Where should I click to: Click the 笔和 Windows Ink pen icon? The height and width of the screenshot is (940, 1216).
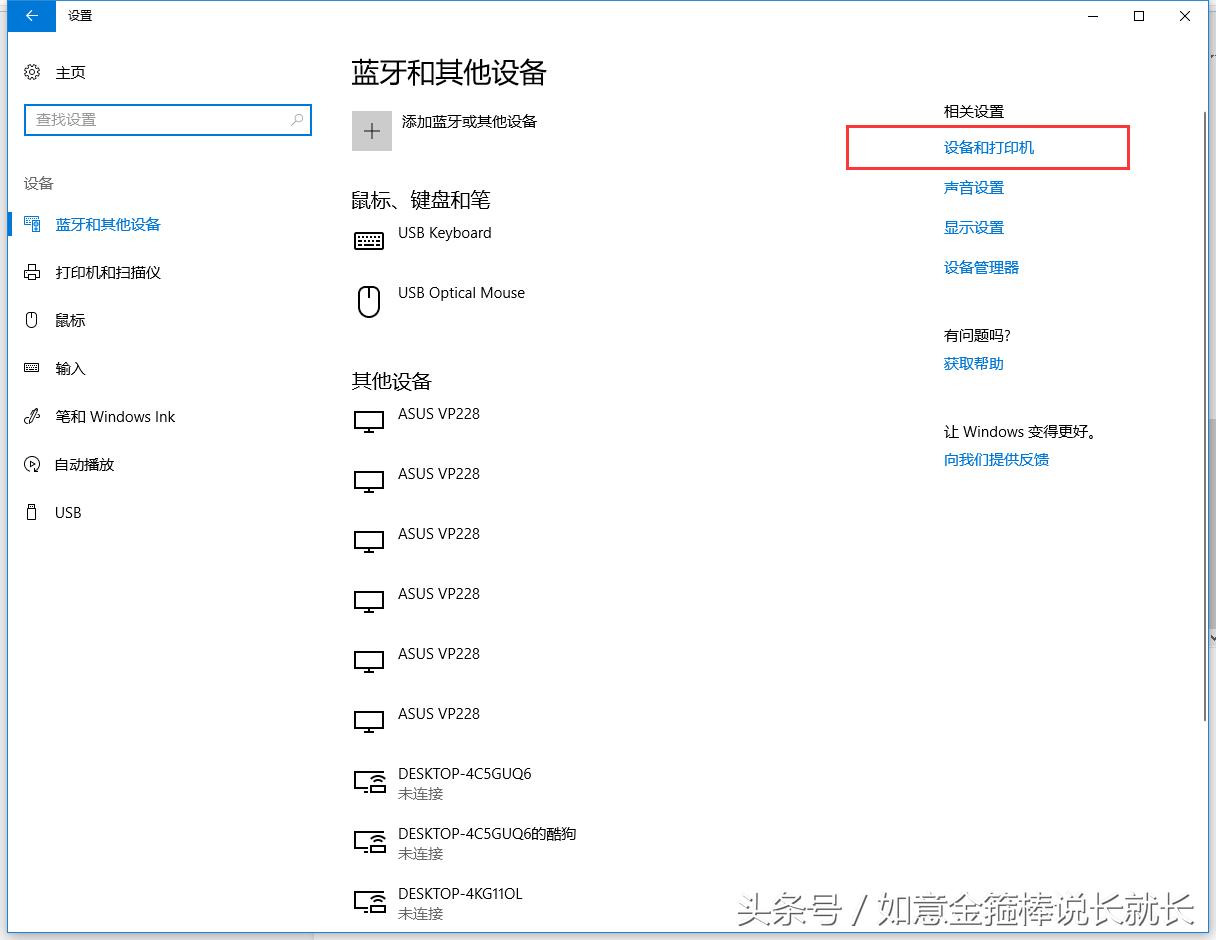tap(31, 416)
